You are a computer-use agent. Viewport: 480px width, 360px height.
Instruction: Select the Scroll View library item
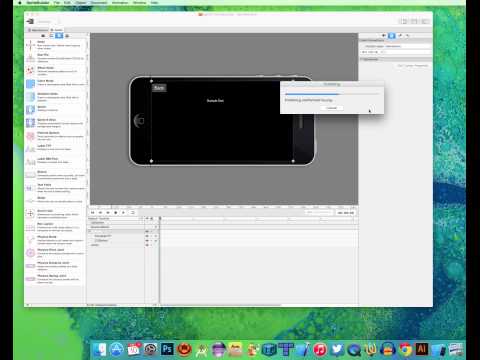pyautogui.click(x=55, y=214)
